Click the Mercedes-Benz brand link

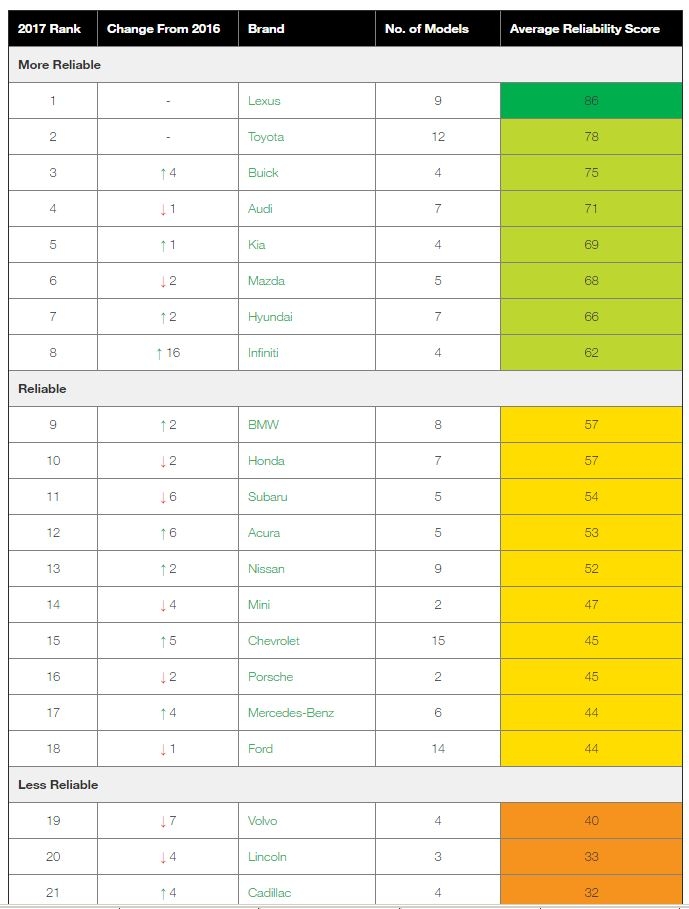(291, 712)
